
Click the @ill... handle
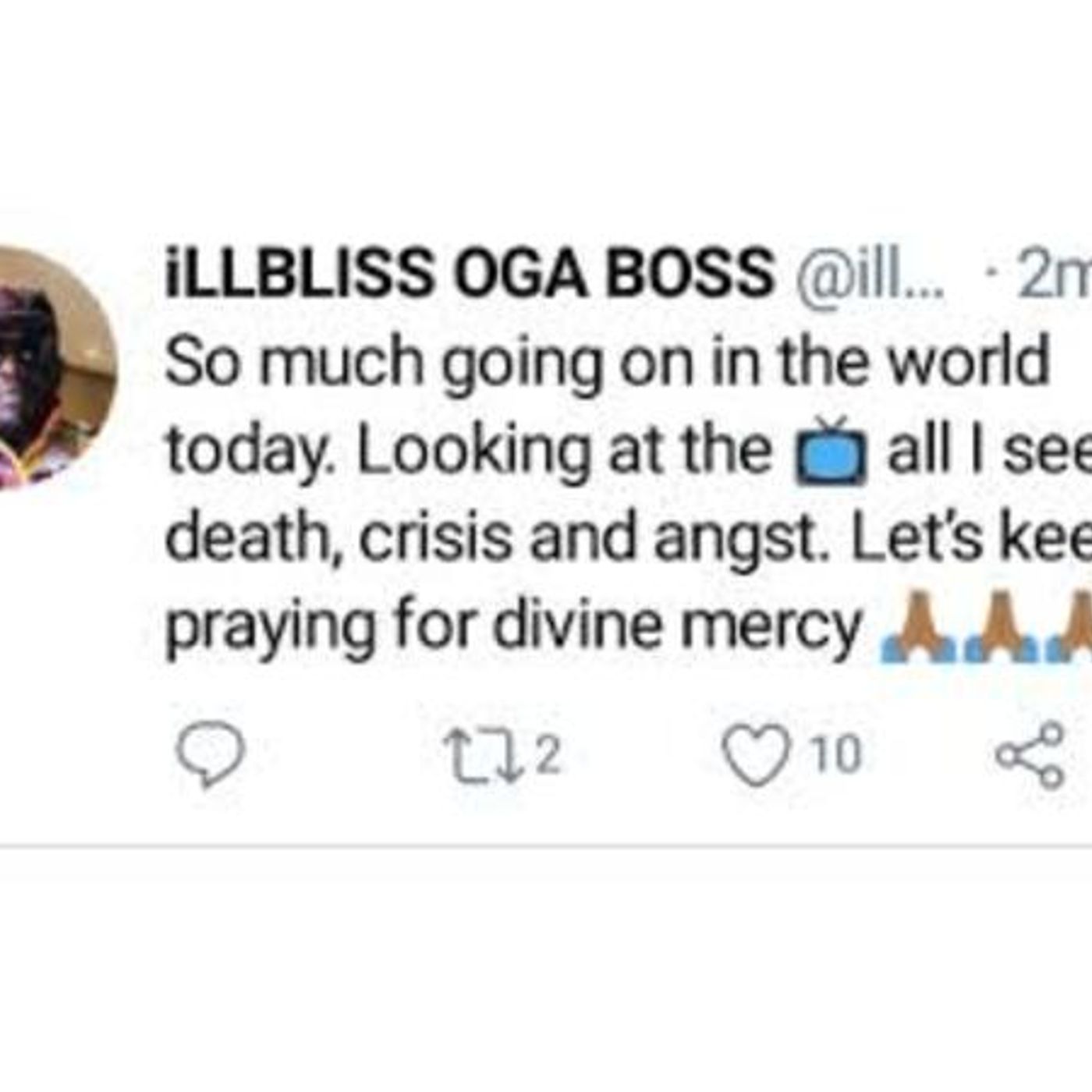click(869, 275)
